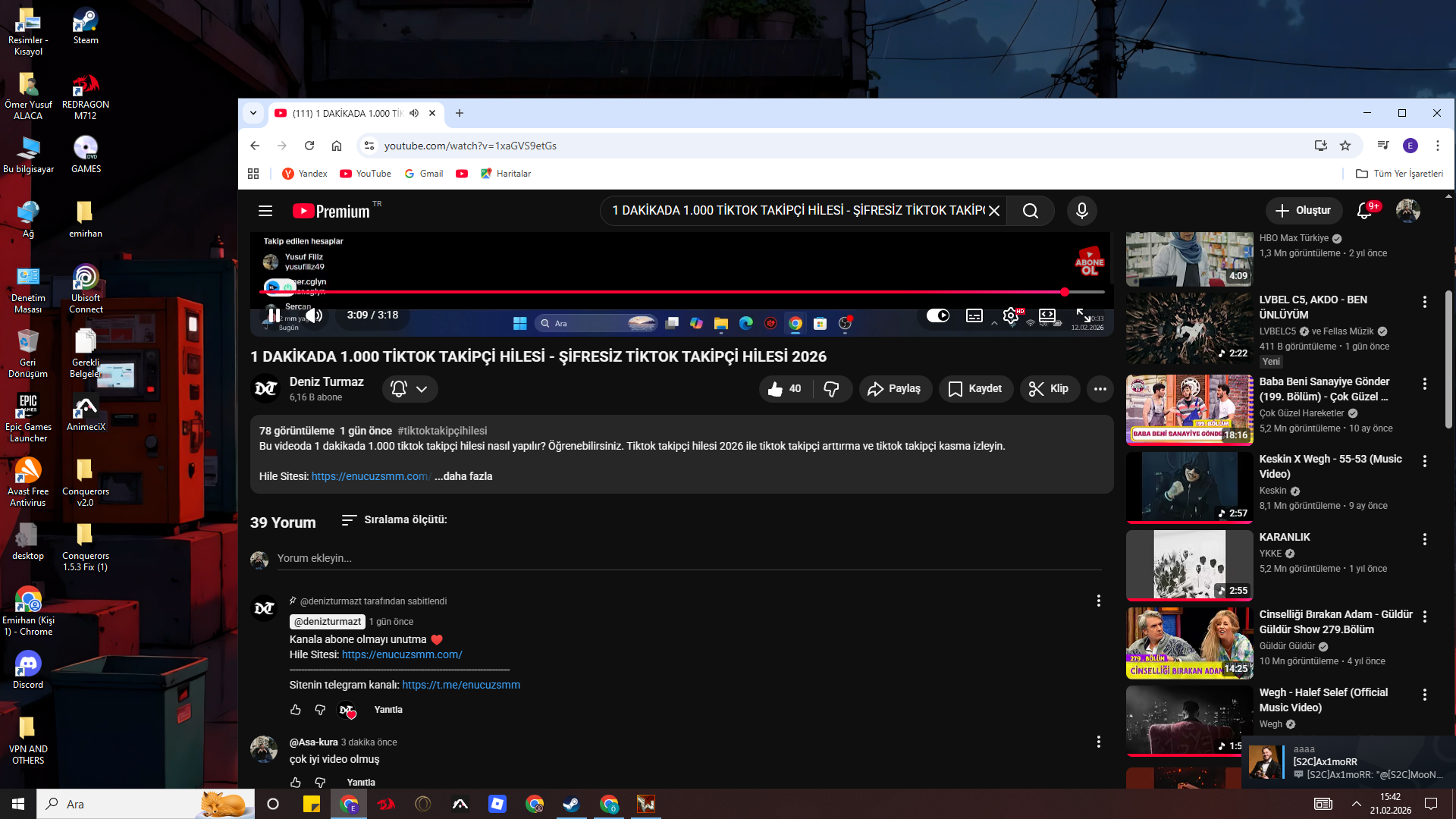Toggle the autoplay switch in player
The width and height of the screenshot is (1456, 819).
pos(937,315)
